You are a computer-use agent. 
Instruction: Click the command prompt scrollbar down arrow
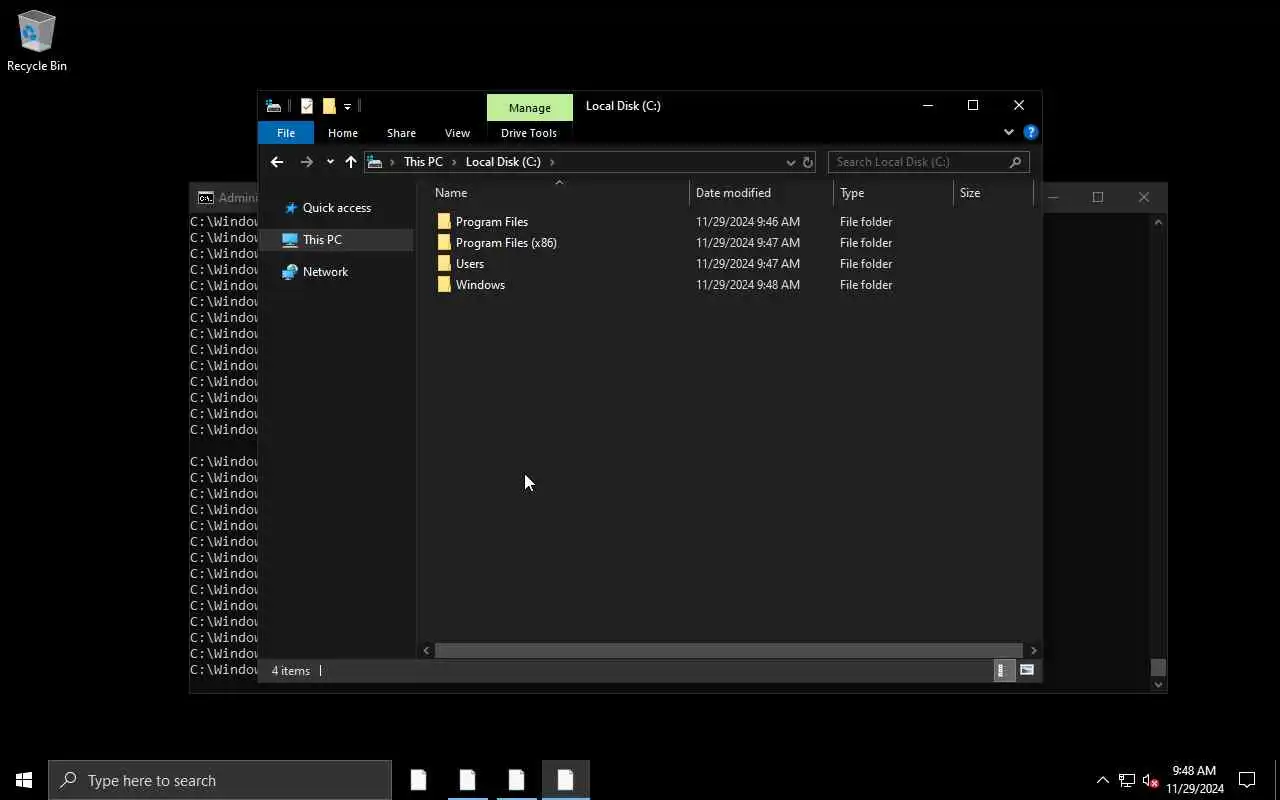[x=1159, y=685]
